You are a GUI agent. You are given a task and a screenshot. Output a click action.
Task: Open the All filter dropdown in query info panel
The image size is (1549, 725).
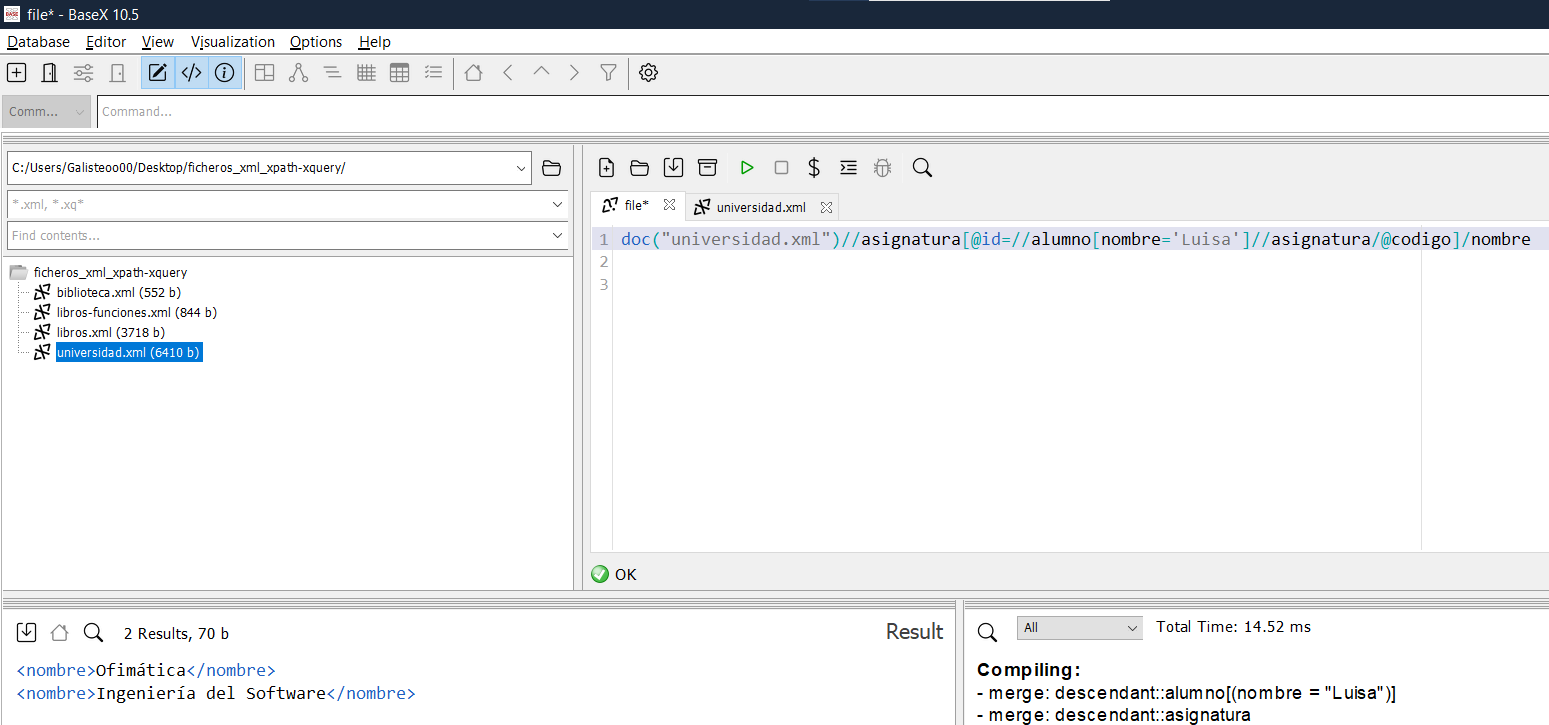pos(1079,627)
